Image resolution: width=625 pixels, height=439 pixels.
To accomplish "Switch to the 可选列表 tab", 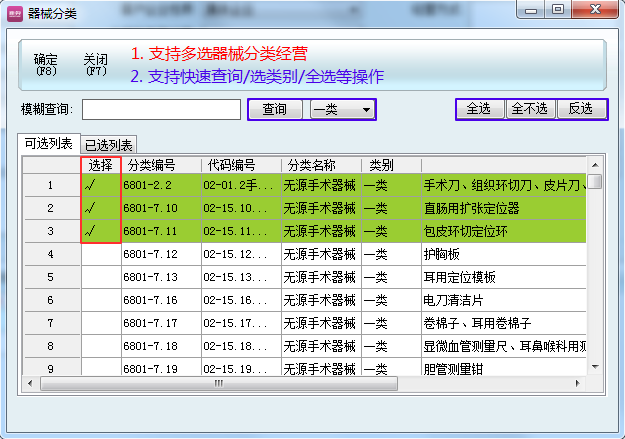I will coord(48,144).
